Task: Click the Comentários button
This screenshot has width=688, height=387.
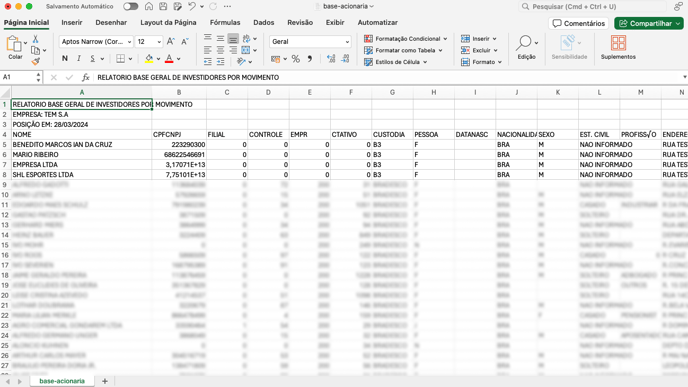Action: pyautogui.click(x=578, y=23)
